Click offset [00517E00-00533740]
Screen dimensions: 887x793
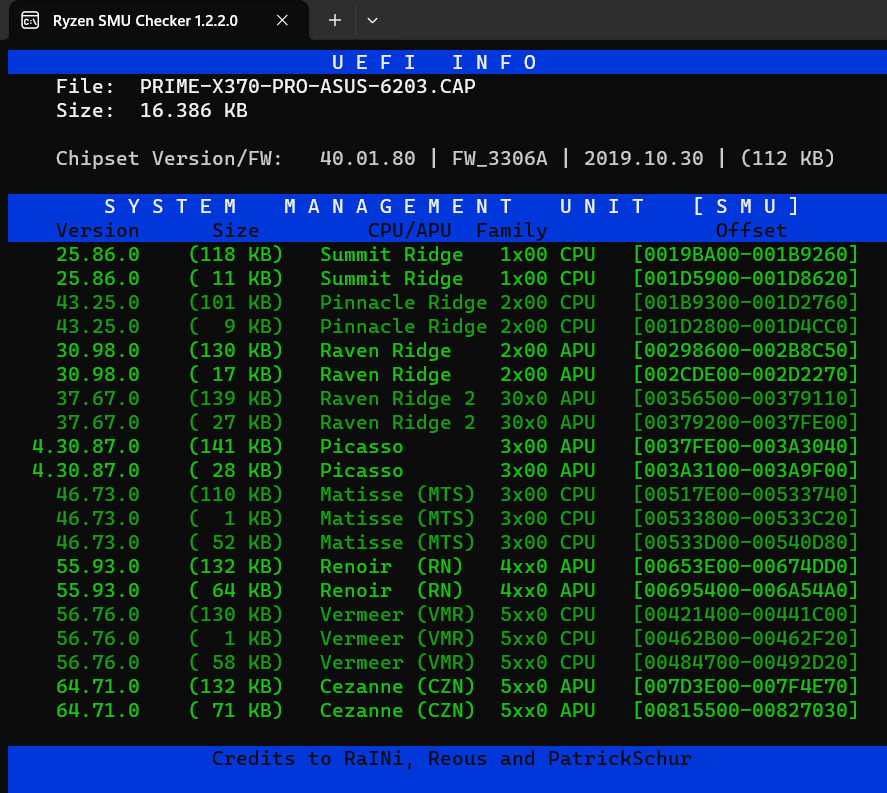(x=746, y=494)
